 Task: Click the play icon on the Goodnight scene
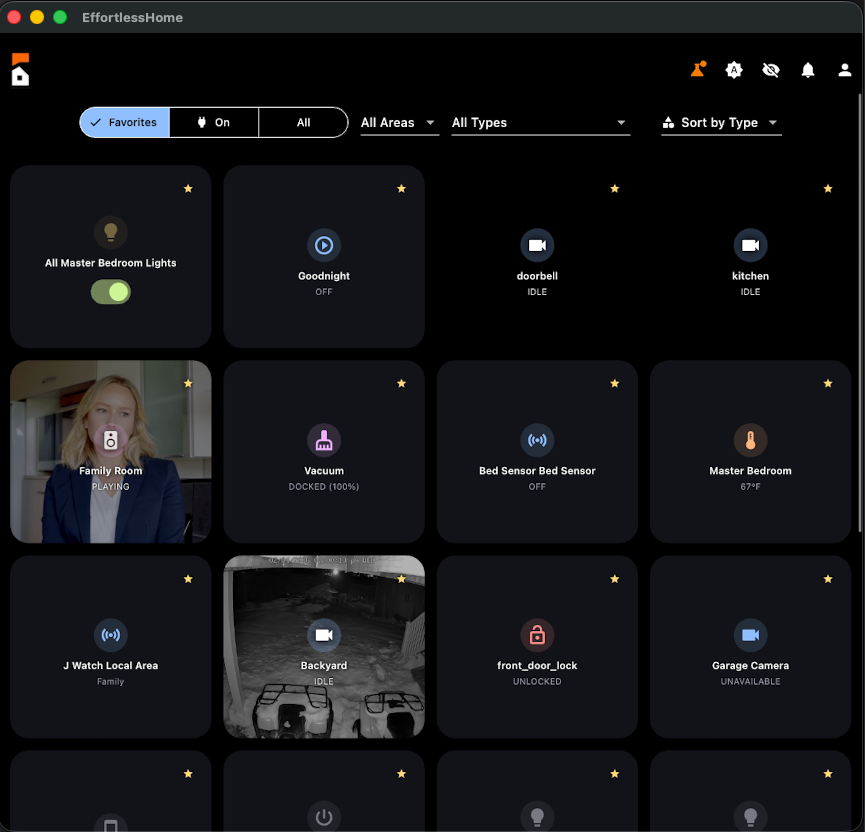pyautogui.click(x=324, y=245)
